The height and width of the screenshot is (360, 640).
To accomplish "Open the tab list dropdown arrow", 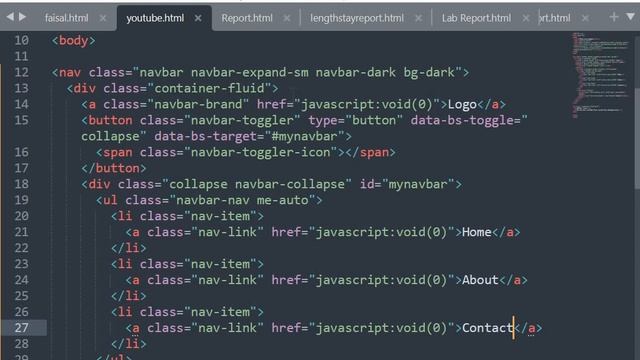I will coord(631,17).
